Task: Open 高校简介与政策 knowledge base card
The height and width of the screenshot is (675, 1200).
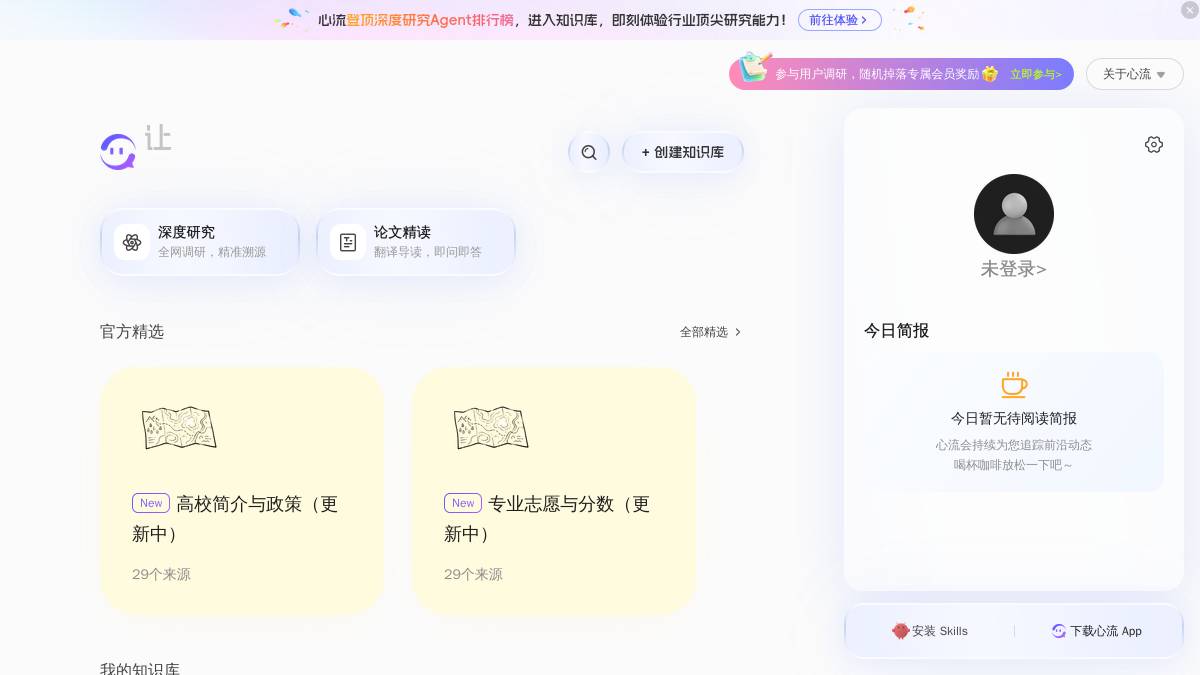Action: tap(242, 491)
